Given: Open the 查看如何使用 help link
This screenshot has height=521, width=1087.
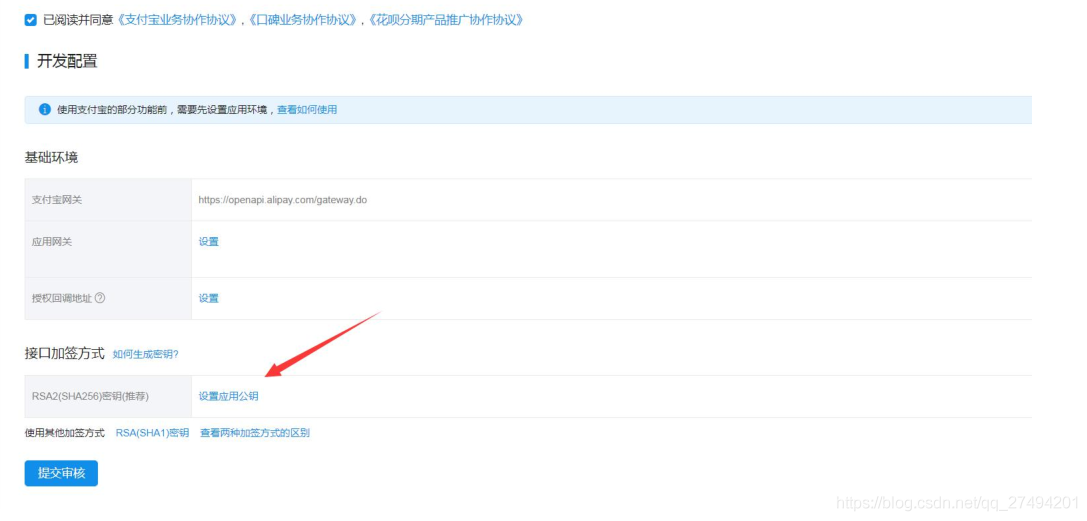Looking at the screenshot, I should pos(307,109).
